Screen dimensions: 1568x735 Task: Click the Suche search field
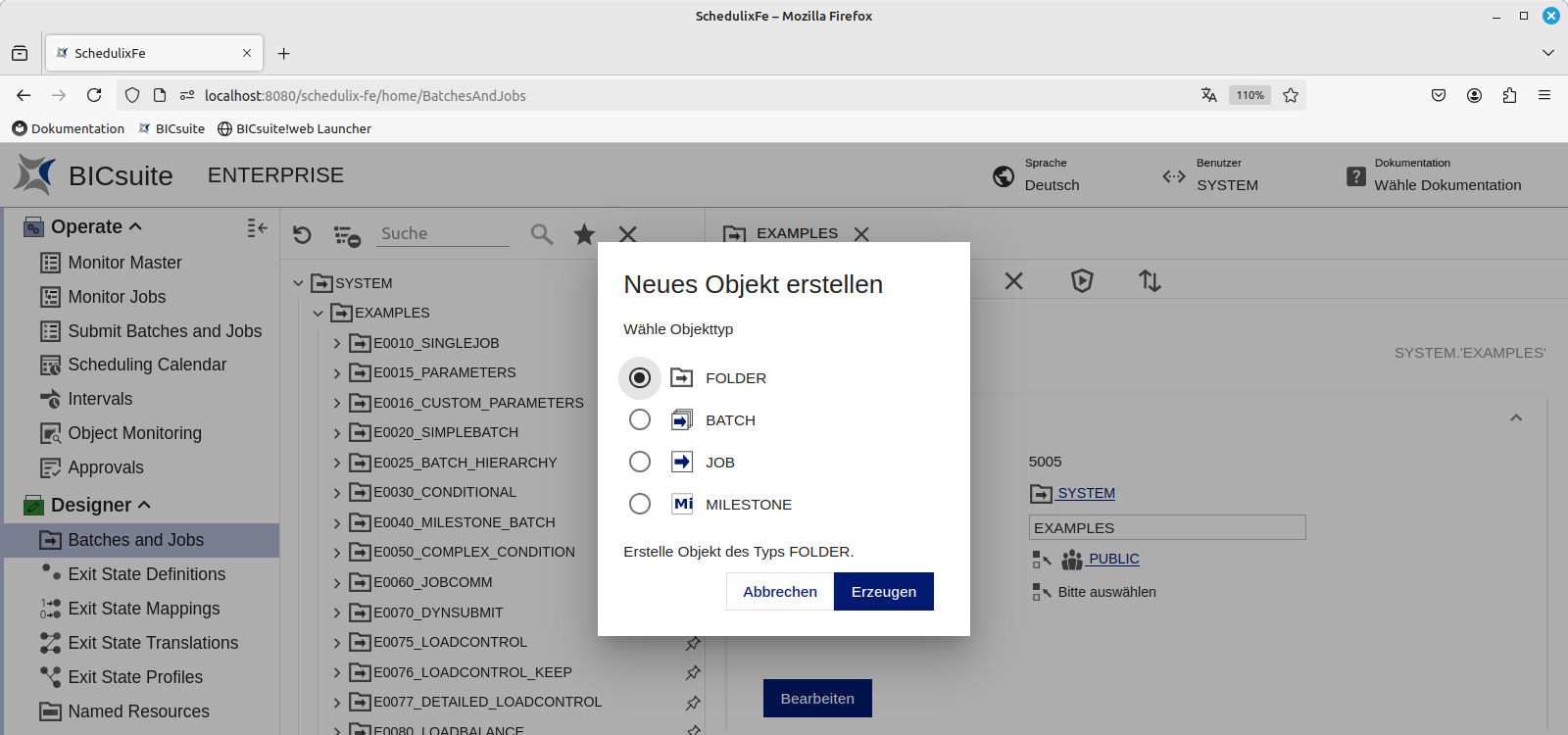[x=444, y=233]
